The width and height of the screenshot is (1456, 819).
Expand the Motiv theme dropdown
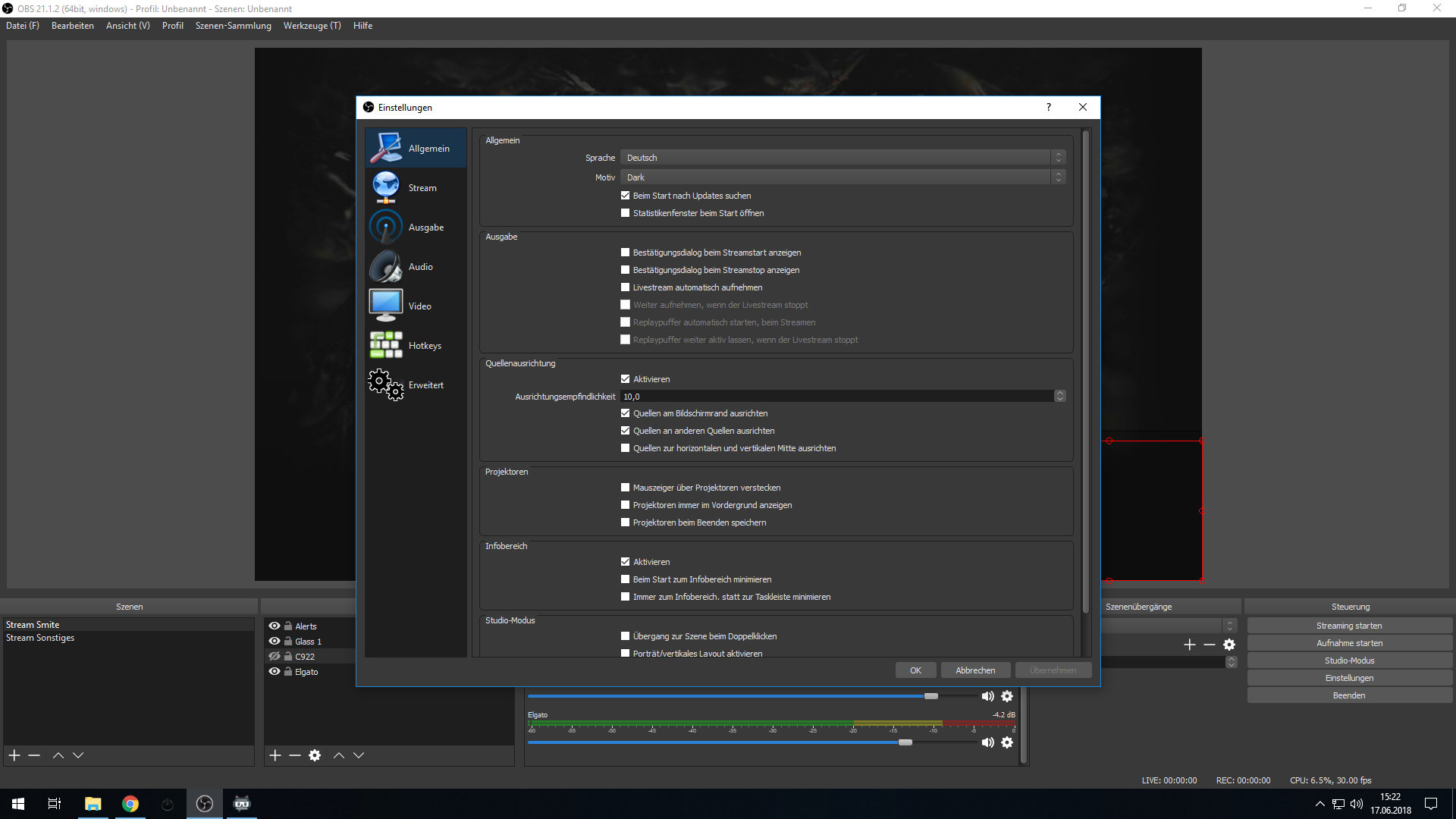(842, 177)
